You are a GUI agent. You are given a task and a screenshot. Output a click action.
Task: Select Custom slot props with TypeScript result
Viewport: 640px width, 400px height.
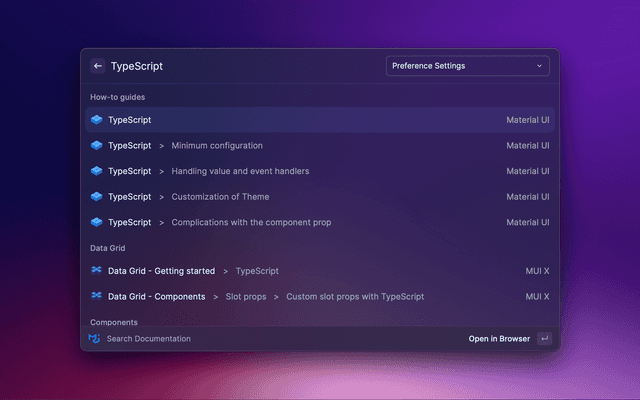click(355, 297)
